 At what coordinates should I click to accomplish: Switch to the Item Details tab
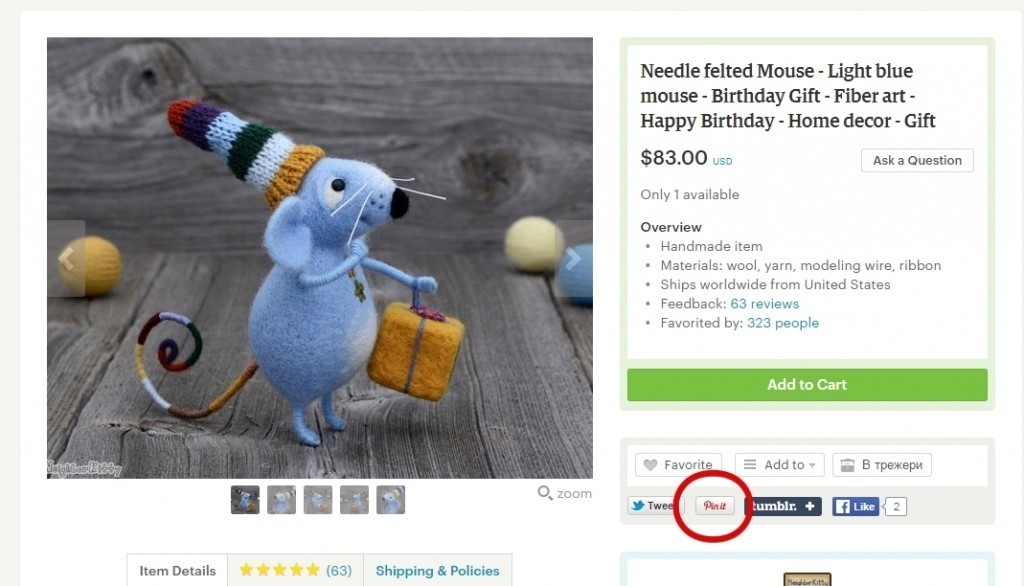coord(177,570)
